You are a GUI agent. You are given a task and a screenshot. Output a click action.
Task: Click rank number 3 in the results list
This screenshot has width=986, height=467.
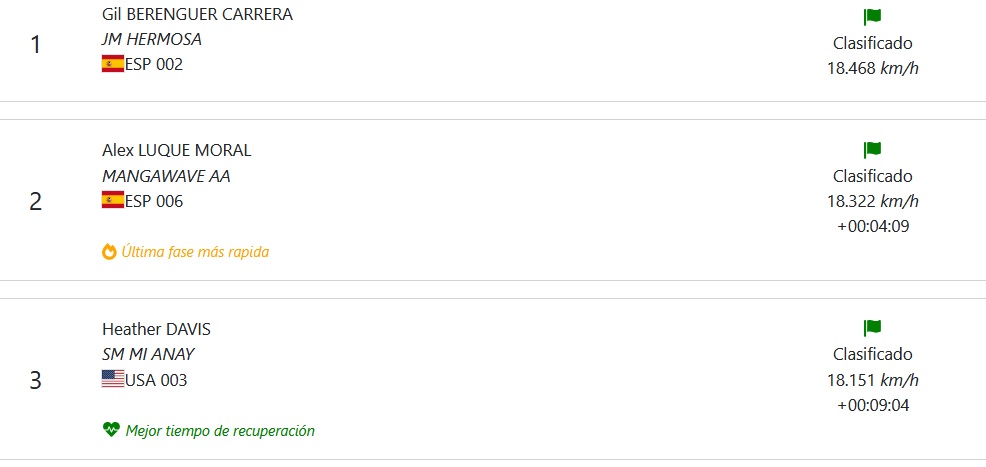36,381
